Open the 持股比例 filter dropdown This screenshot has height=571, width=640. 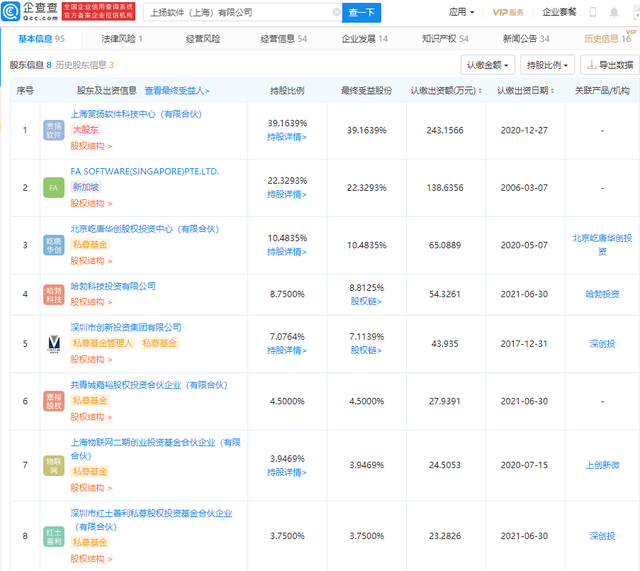pos(547,65)
